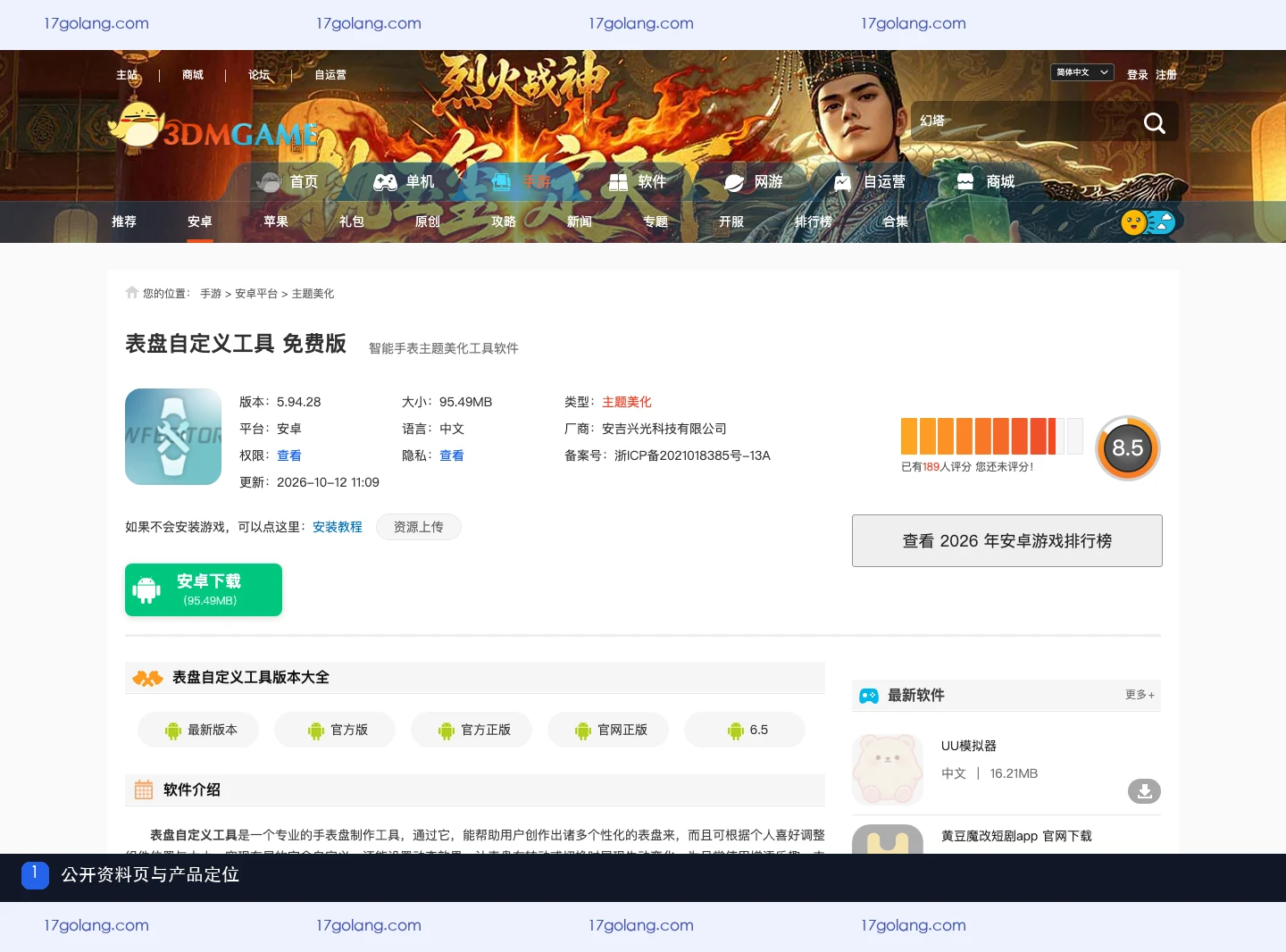Open 黄豆魔改短剧app 官网下载 entry
Screen dimensions: 1286x952
[1016, 836]
